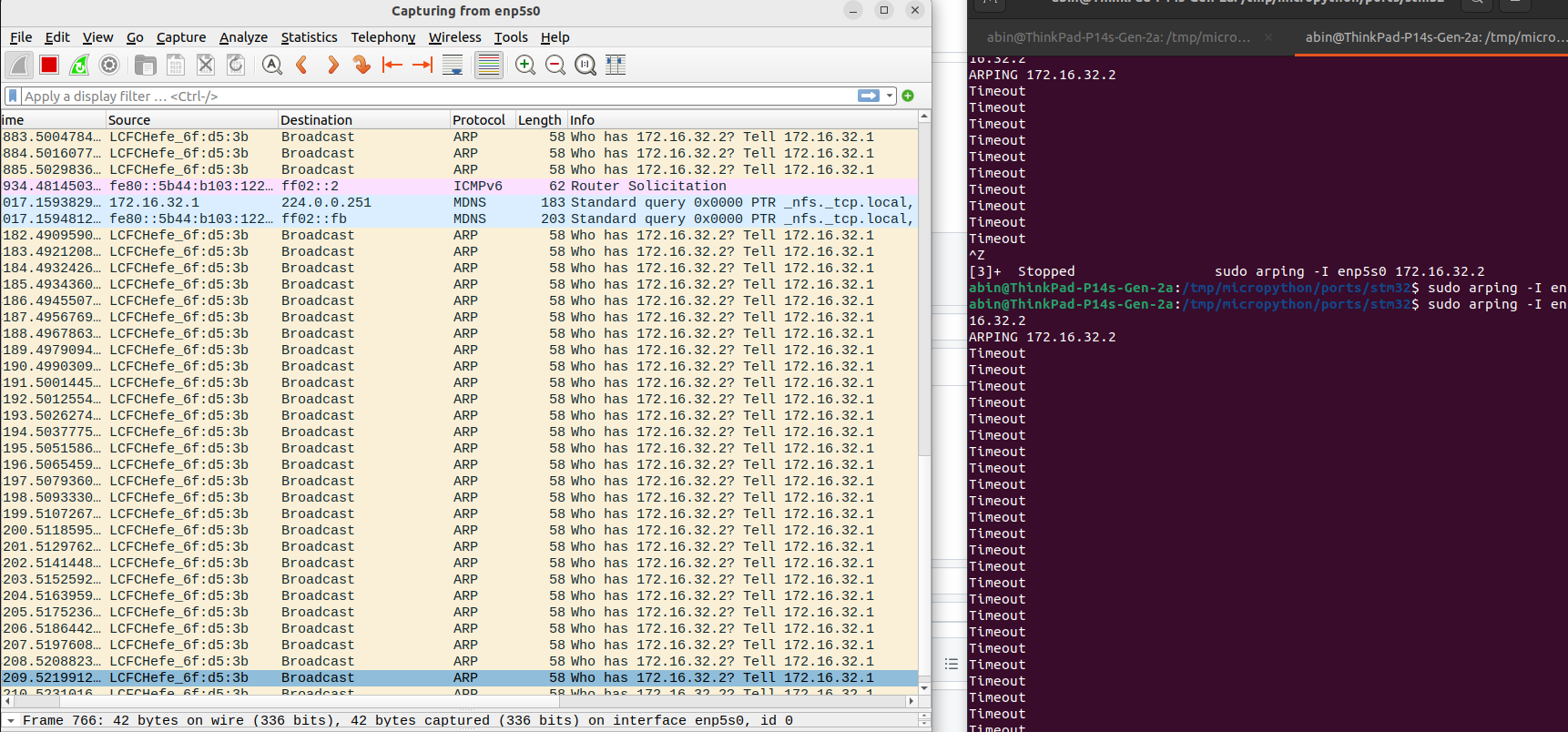The width and height of the screenshot is (1568, 732).
Task: Select highlighted ARP packet at 209.5219912
Action: [x=459, y=677]
